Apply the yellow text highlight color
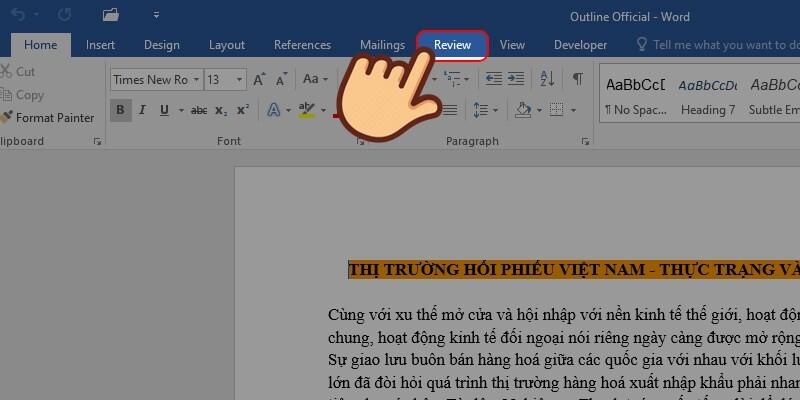This screenshot has height=400, width=800. (x=307, y=110)
